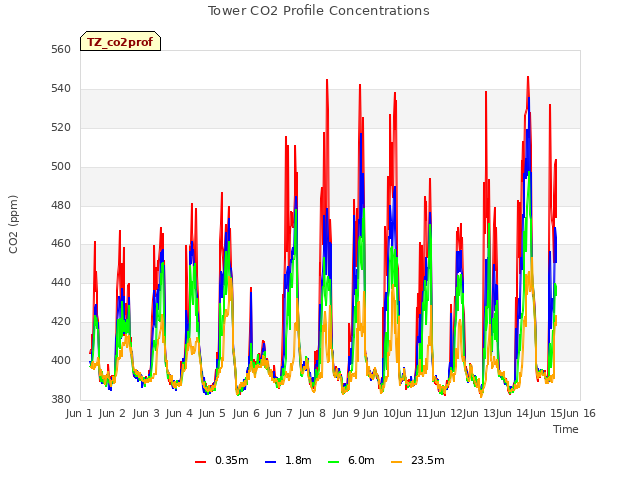The height and width of the screenshot is (480, 640).
Task: Click the Jun 2 x-axis tick label
Action: pos(112,413)
